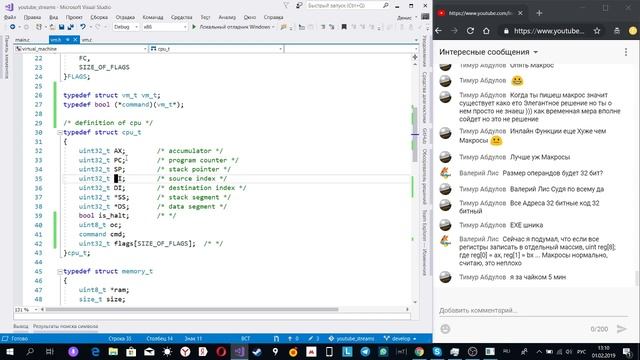Click the Redo toolbar icon

click(98, 27)
